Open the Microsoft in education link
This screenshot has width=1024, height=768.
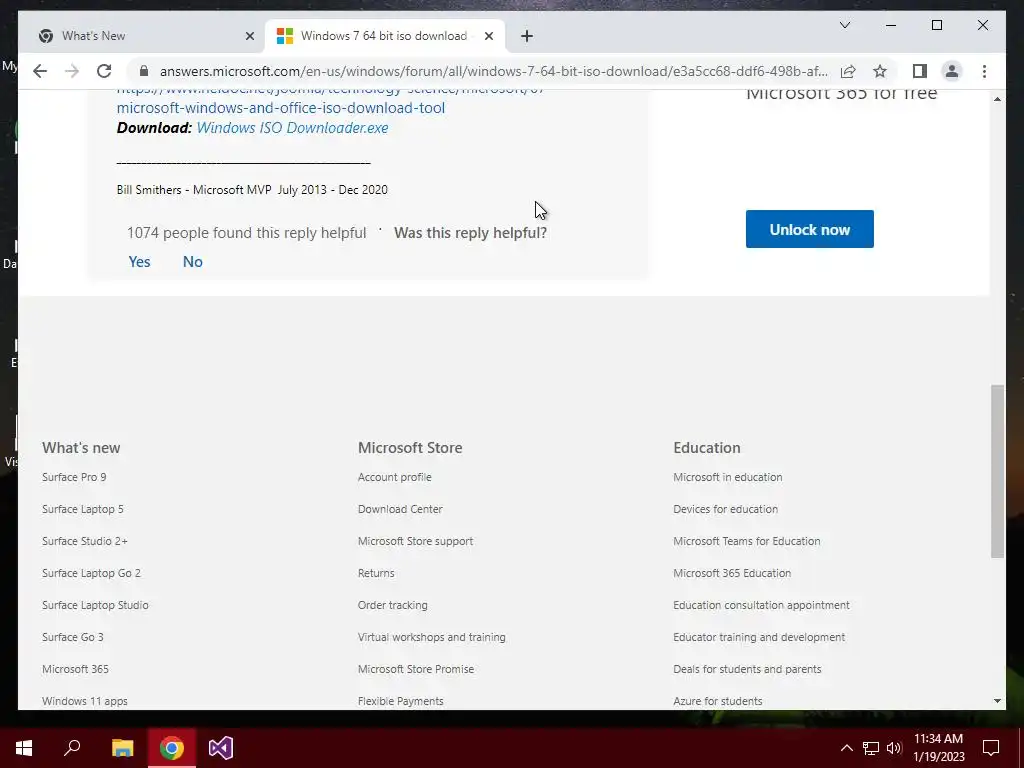tap(728, 477)
